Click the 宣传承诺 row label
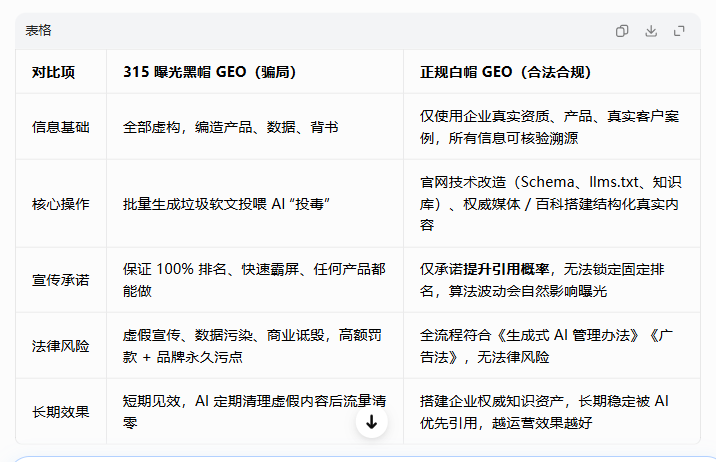This screenshot has width=716, height=462. 61,280
